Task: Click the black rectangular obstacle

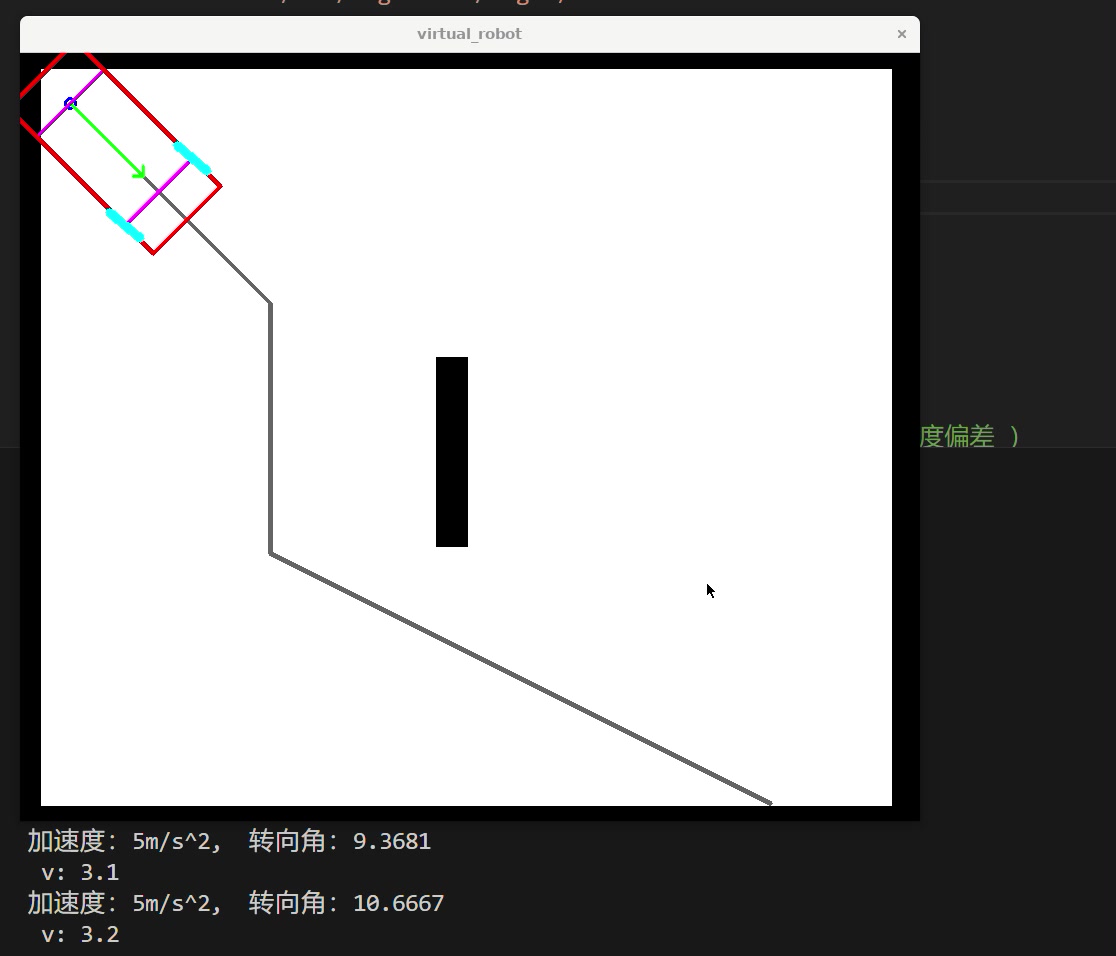Action: [452, 452]
